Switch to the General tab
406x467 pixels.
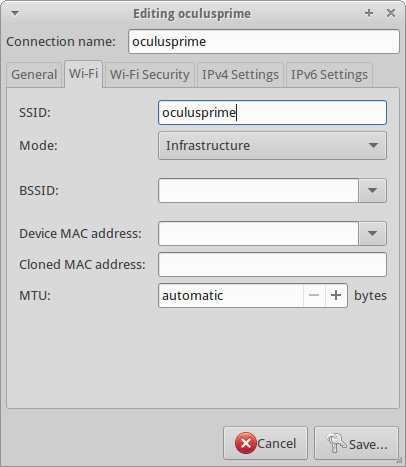coord(34,75)
